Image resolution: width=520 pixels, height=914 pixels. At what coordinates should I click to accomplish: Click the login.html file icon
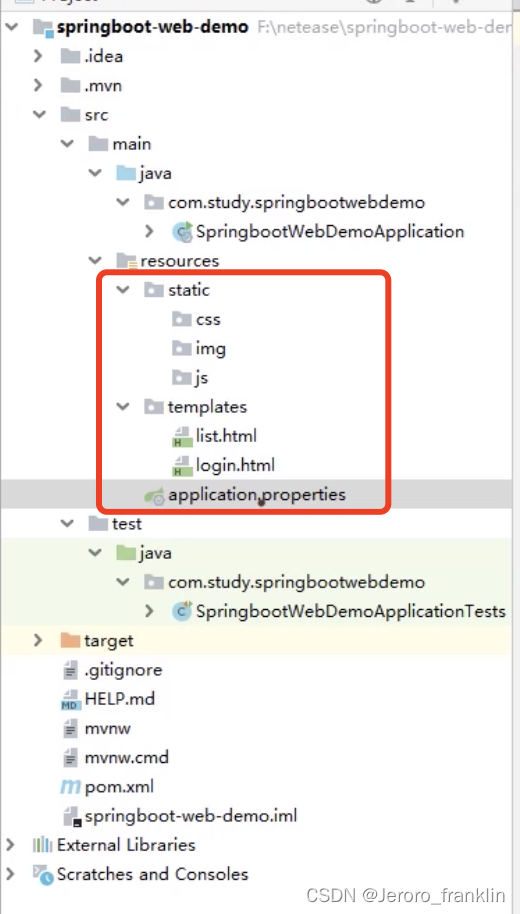(x=182, y=465)
